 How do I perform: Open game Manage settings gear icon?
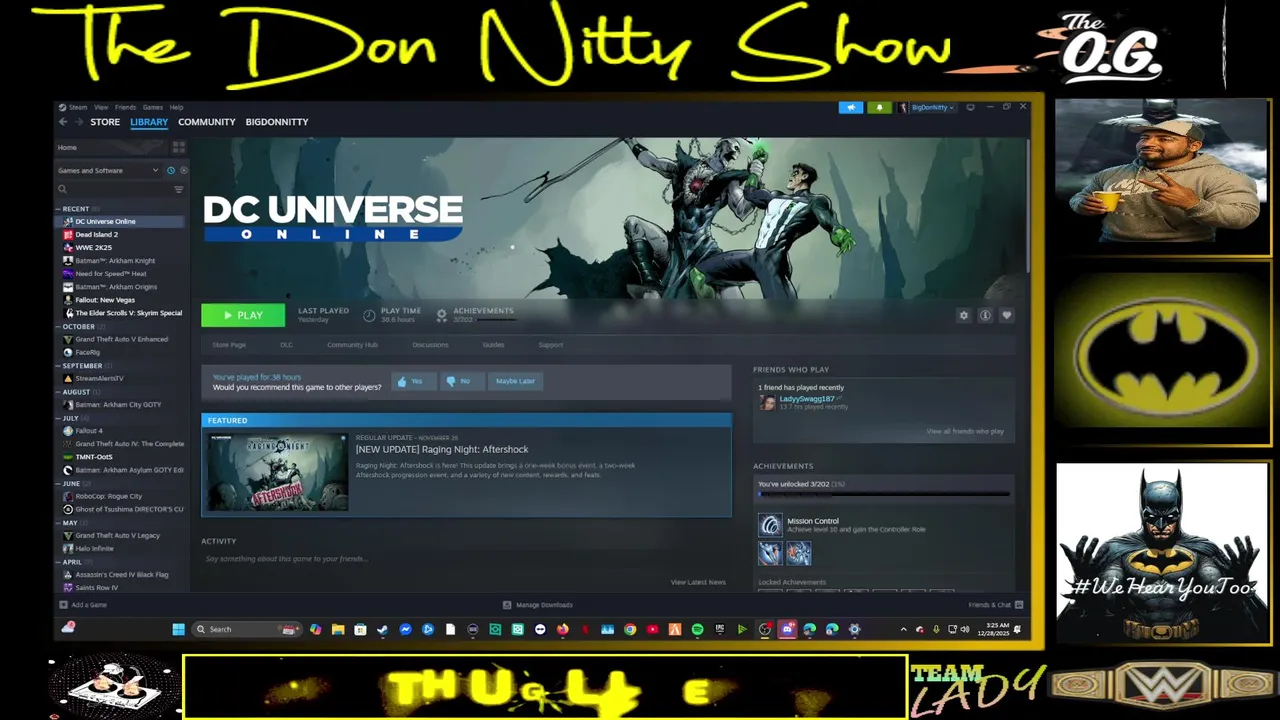tap(964, 315)
